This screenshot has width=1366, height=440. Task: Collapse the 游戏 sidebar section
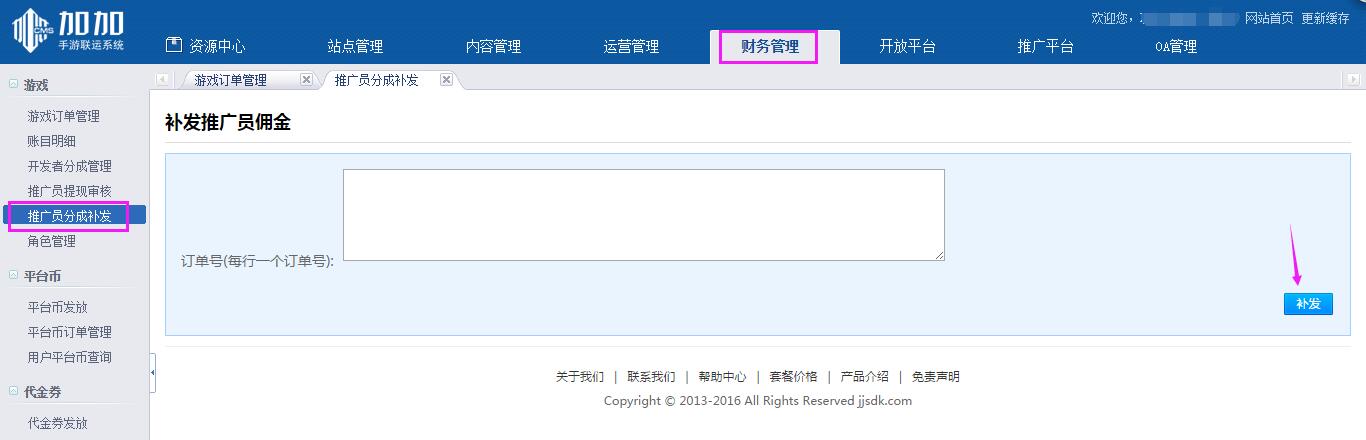click(x=13, y=85)
